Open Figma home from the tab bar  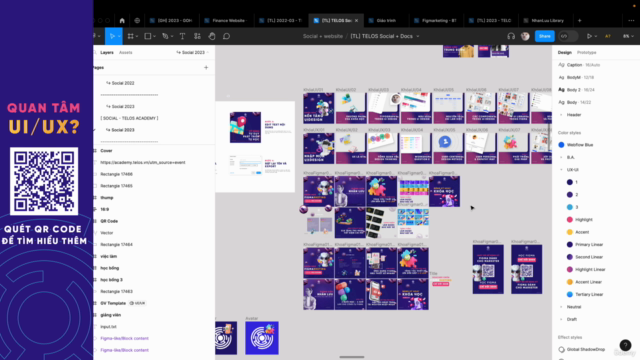tap(122, 20)
